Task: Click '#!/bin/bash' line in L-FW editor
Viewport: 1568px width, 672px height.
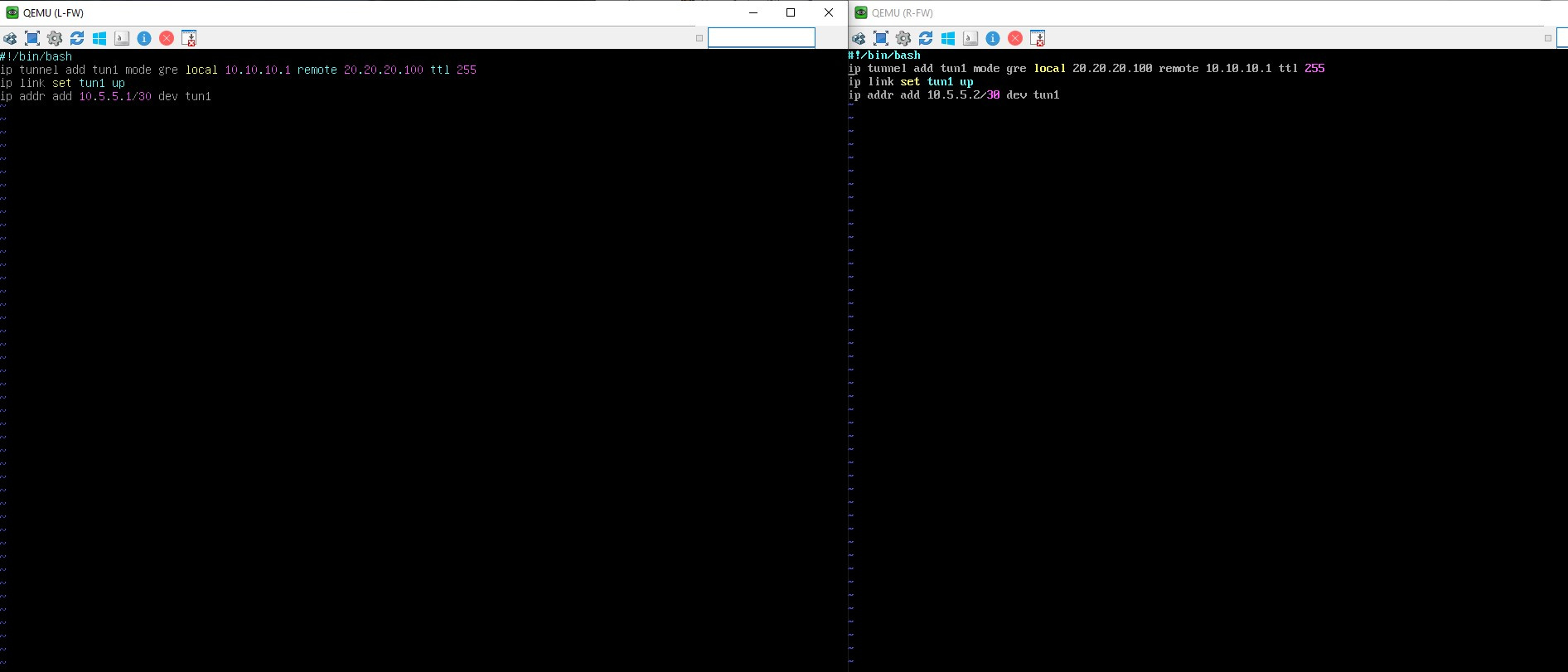Action: 36,56
